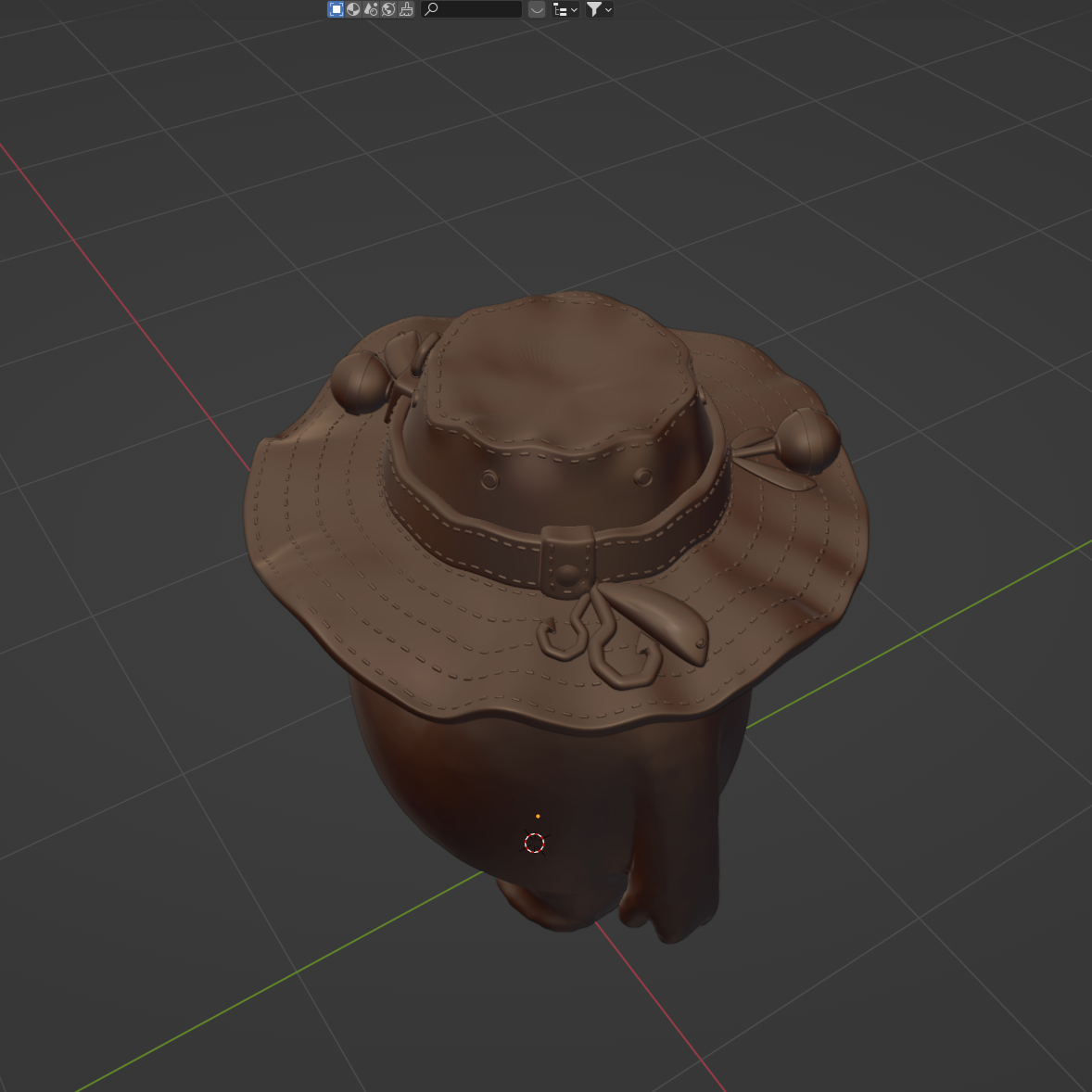1092x1092 pixels.
Task: Disable the highlighted Object filter toggle
Action: (336, 9)
